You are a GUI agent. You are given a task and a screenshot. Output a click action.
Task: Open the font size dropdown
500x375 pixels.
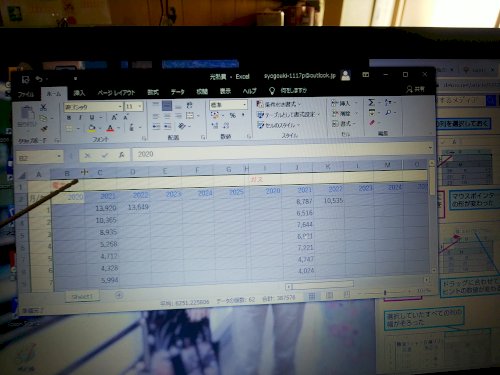pos(140,106)
